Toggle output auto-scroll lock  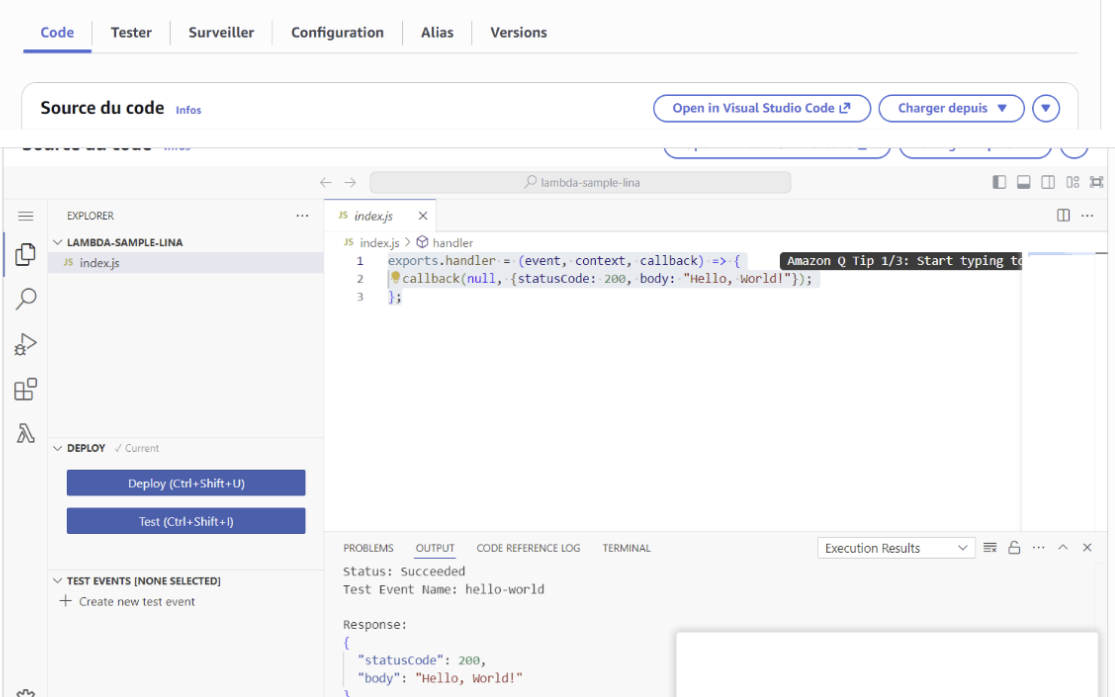1014,548
